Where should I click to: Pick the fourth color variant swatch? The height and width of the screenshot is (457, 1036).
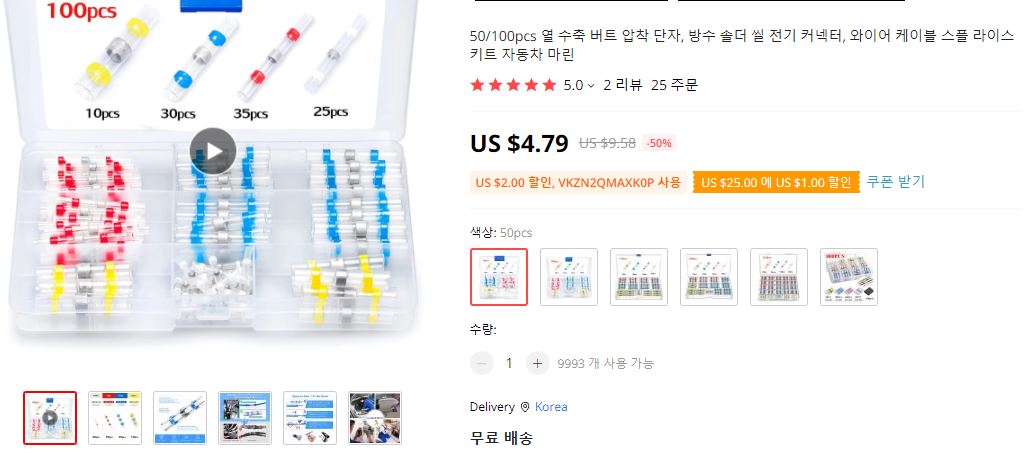[x=709, y=276]
